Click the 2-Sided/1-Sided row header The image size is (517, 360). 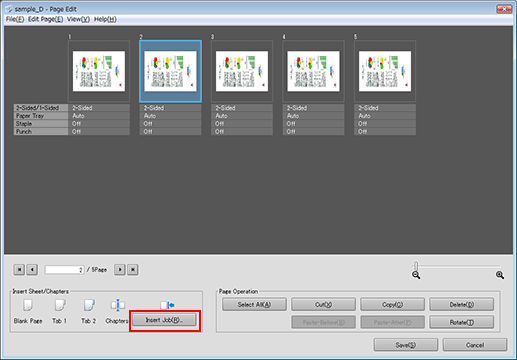[41, 108]
